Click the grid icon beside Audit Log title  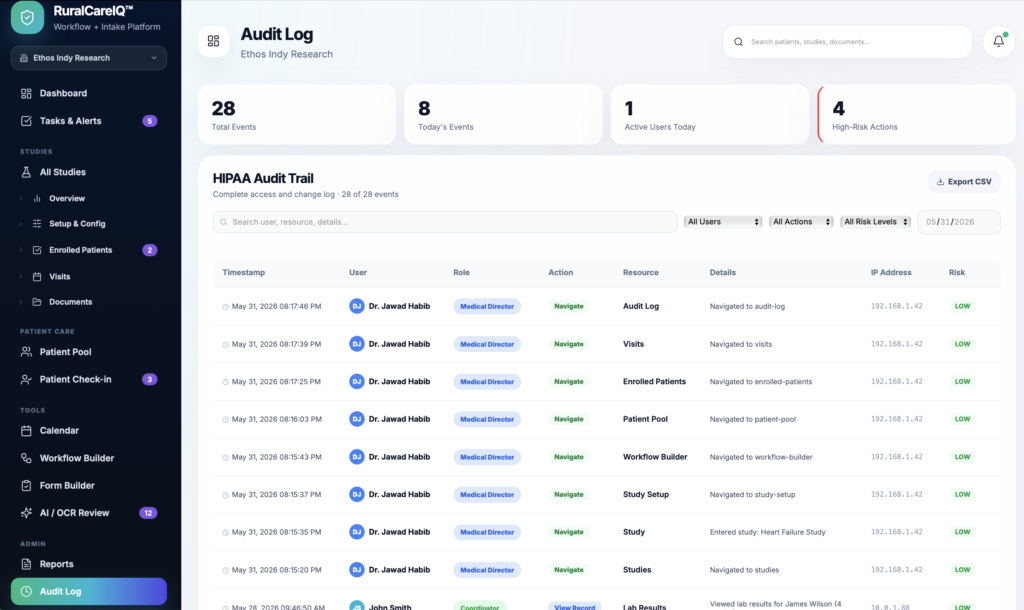(x=214, y=41)
